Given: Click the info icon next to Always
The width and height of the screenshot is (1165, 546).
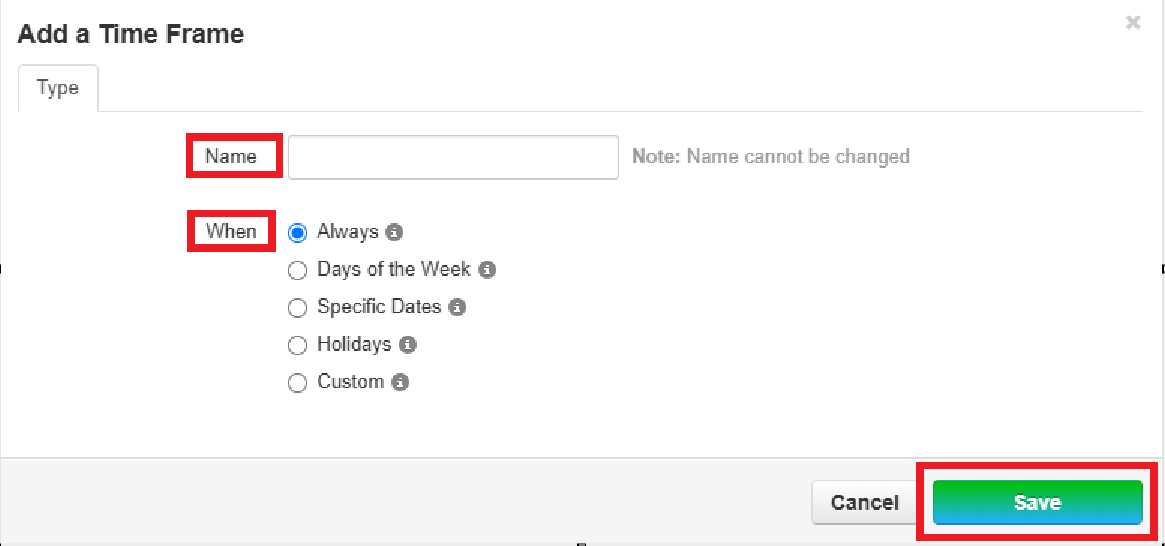Looking at the screenshot, I should click(395, 233).
